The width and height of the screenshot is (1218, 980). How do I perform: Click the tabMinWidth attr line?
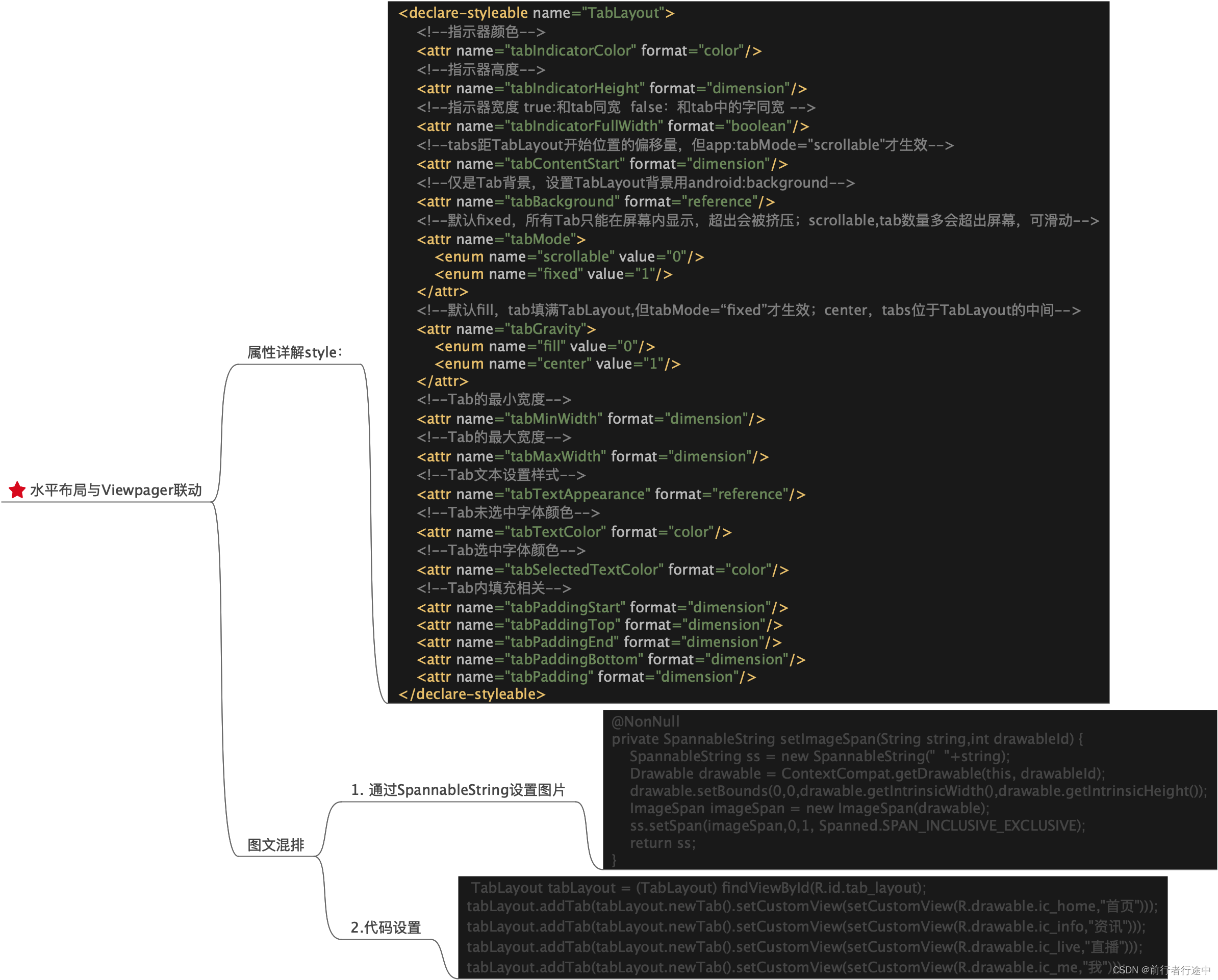[x=591, y=419]
